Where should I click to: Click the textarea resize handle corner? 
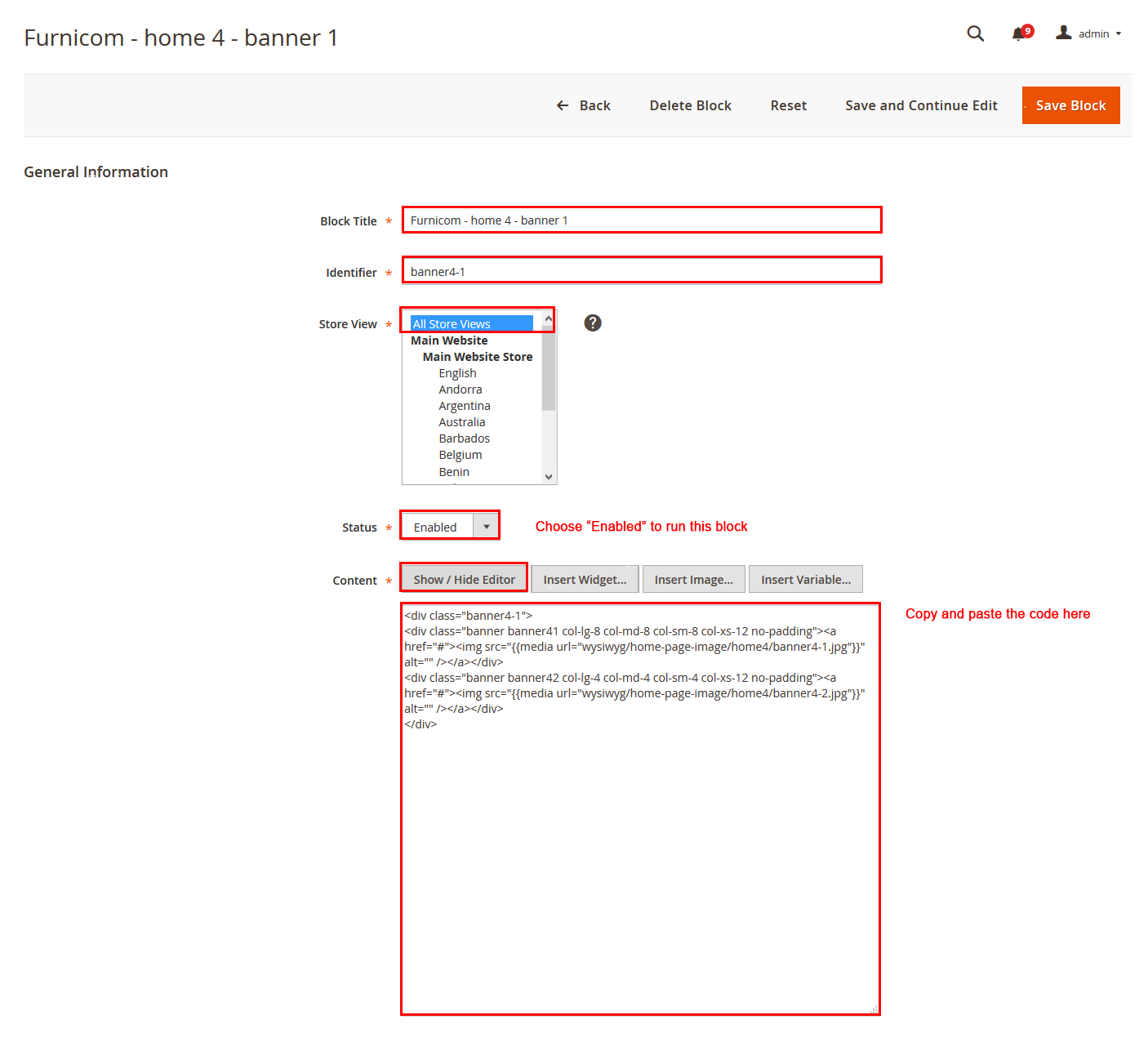pyautogui.click(x=874, y=1010)
